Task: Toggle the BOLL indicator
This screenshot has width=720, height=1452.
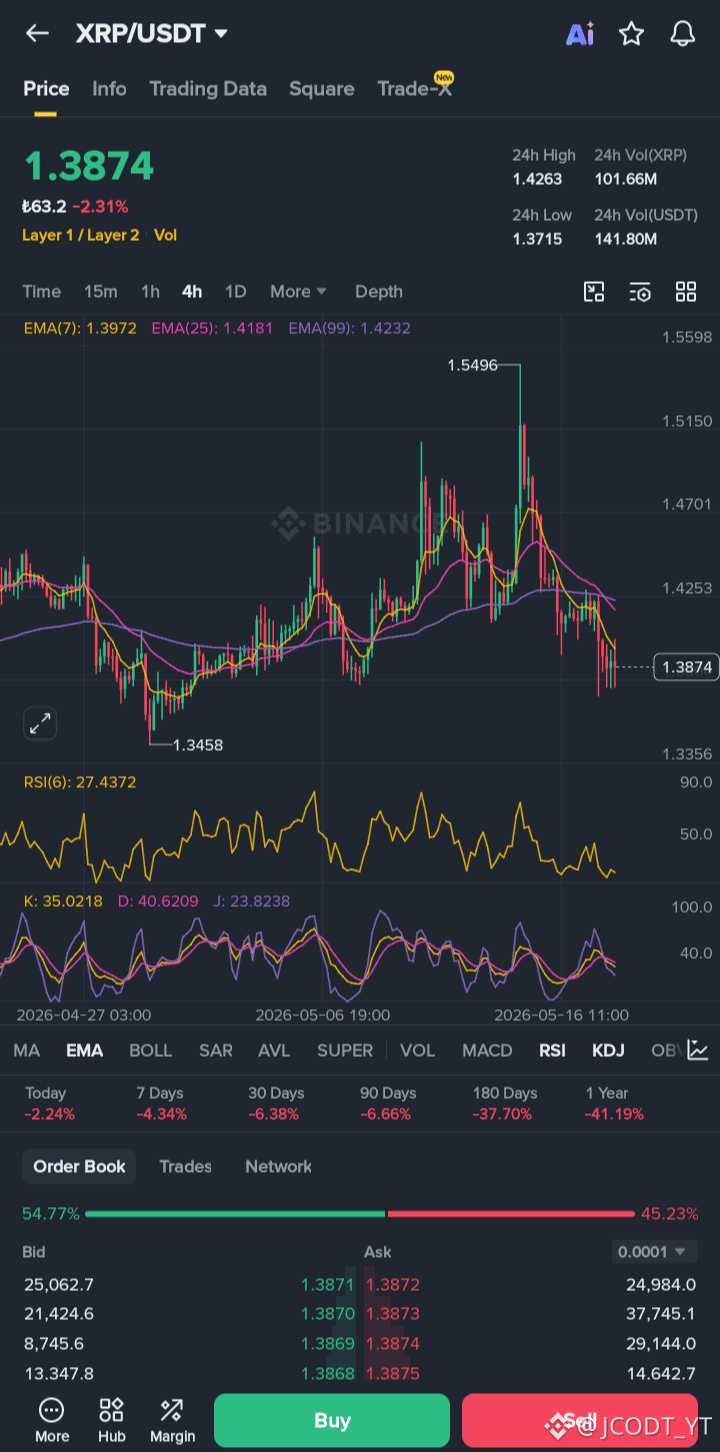Action: tap(151, 1050)
